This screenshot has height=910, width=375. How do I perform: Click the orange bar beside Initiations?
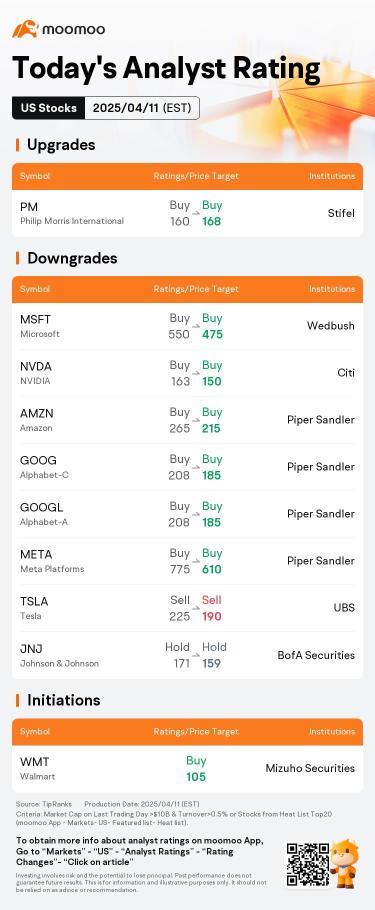(17, 700)
